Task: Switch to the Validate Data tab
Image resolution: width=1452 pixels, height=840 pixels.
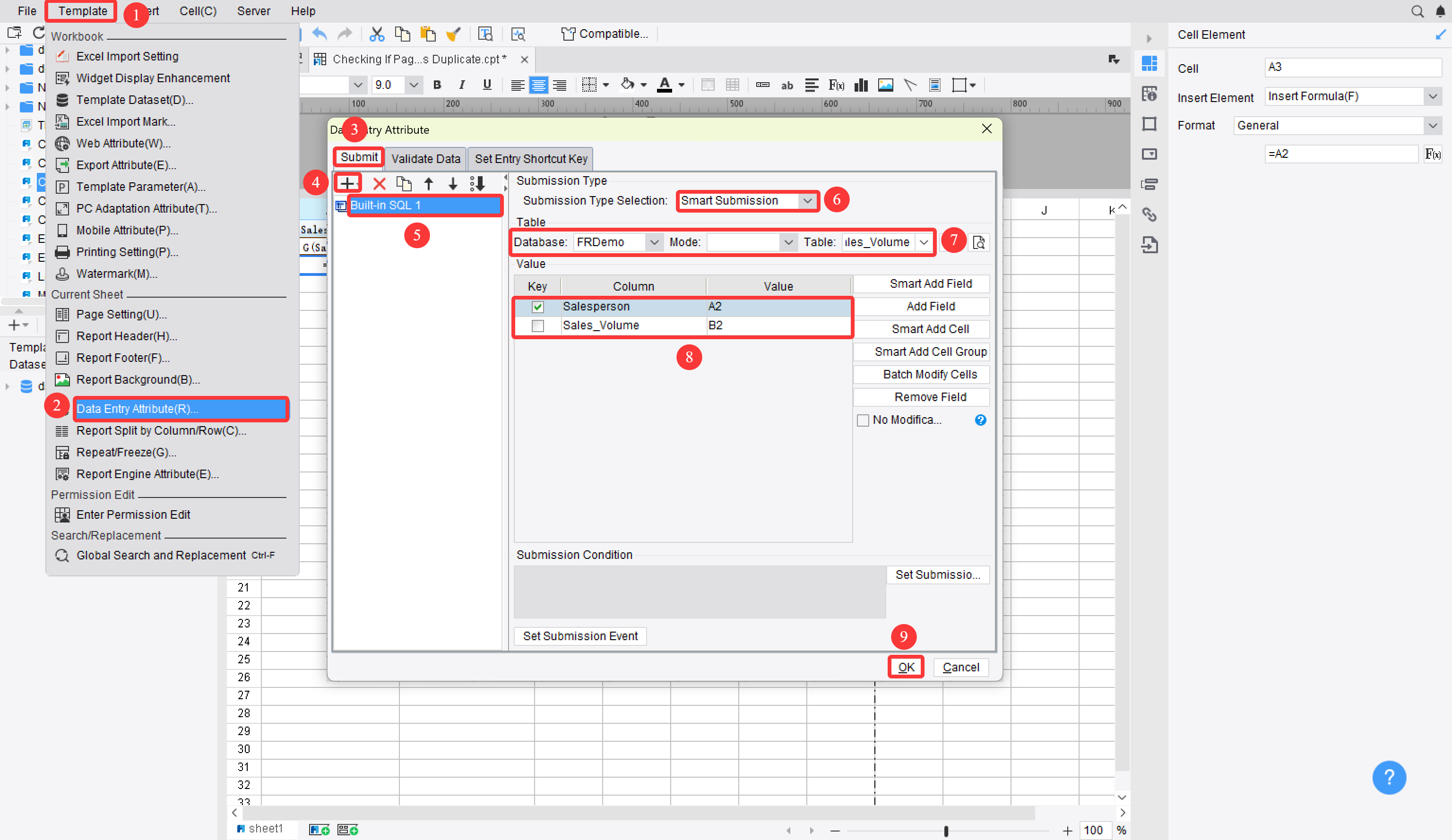Action: 425,159
